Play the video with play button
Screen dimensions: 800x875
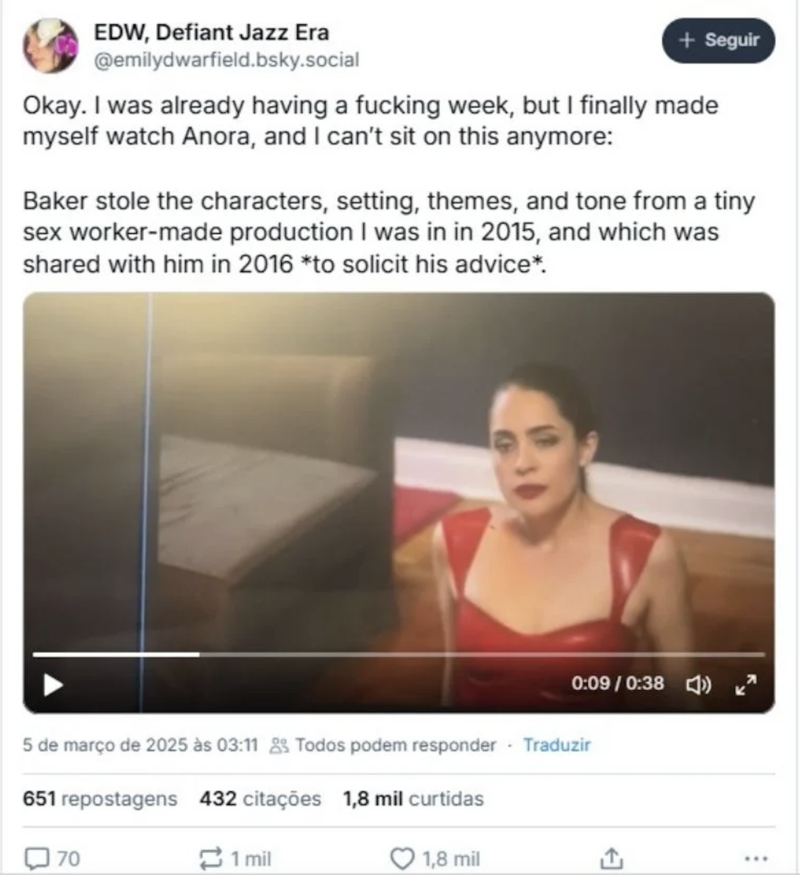53,685
